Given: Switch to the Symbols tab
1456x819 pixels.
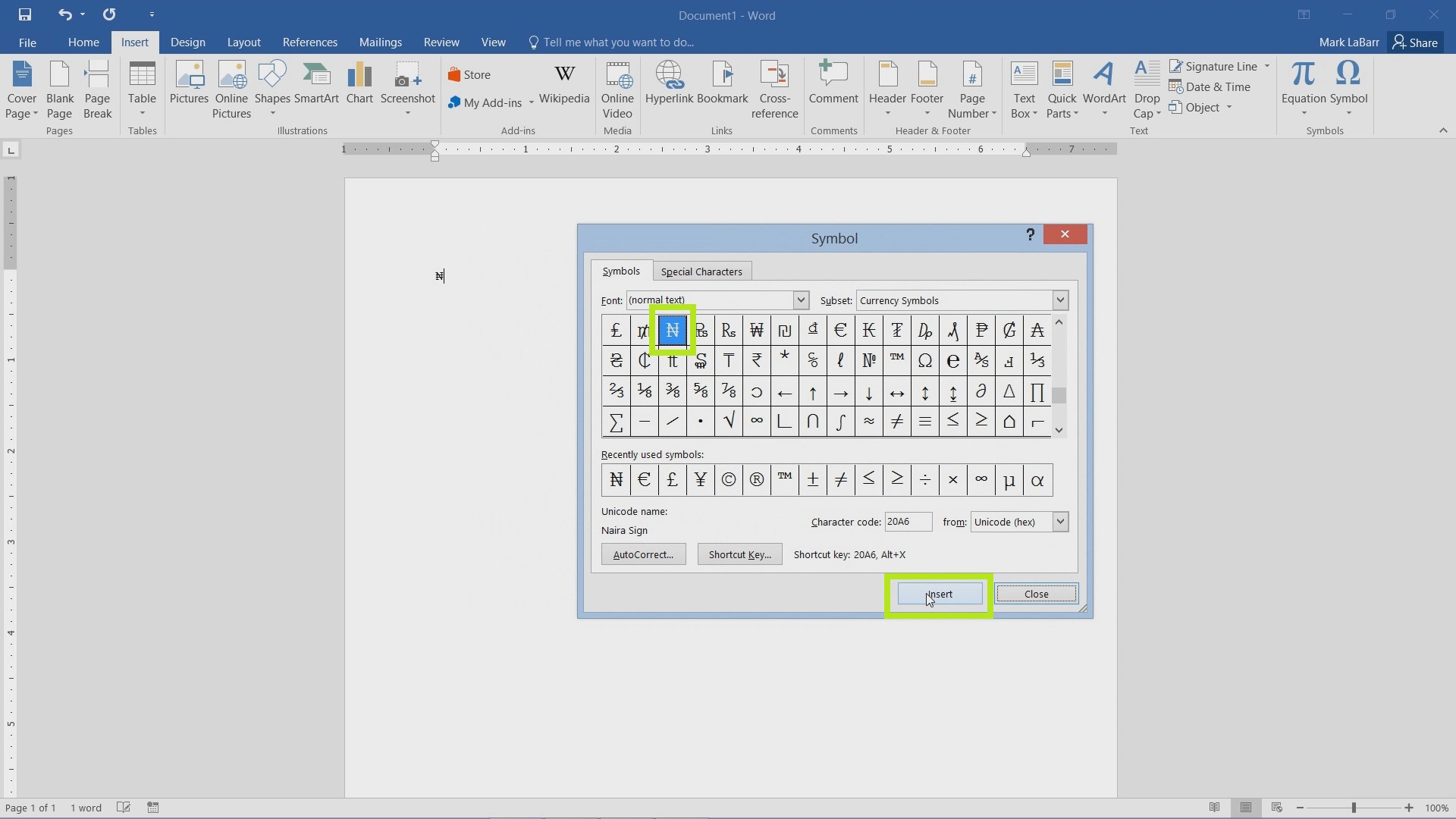Looking at the screenshot, I should [621, 271].
